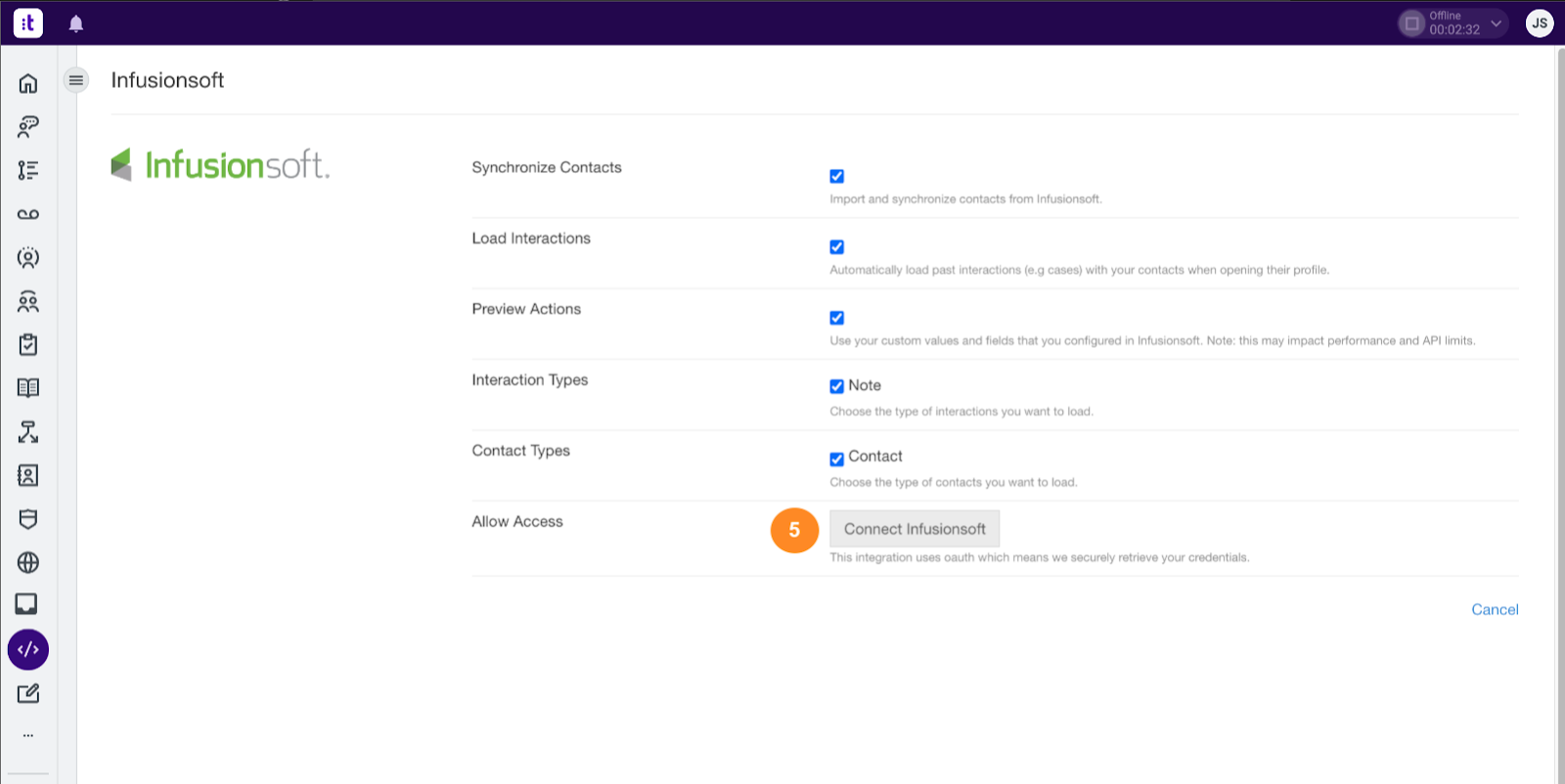Screen dimensions: 1565x784
Task: Open the contacts address book icon
Action: (x=28, y=475)
